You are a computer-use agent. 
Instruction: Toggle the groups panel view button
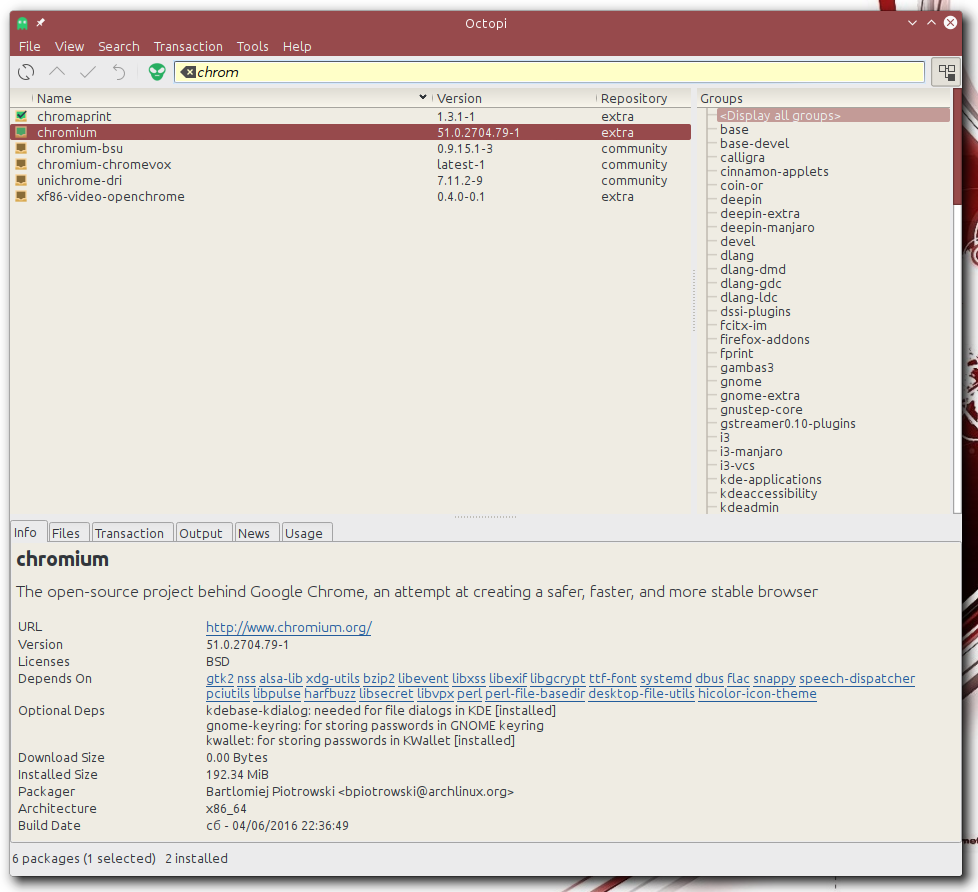click(945, 72)
